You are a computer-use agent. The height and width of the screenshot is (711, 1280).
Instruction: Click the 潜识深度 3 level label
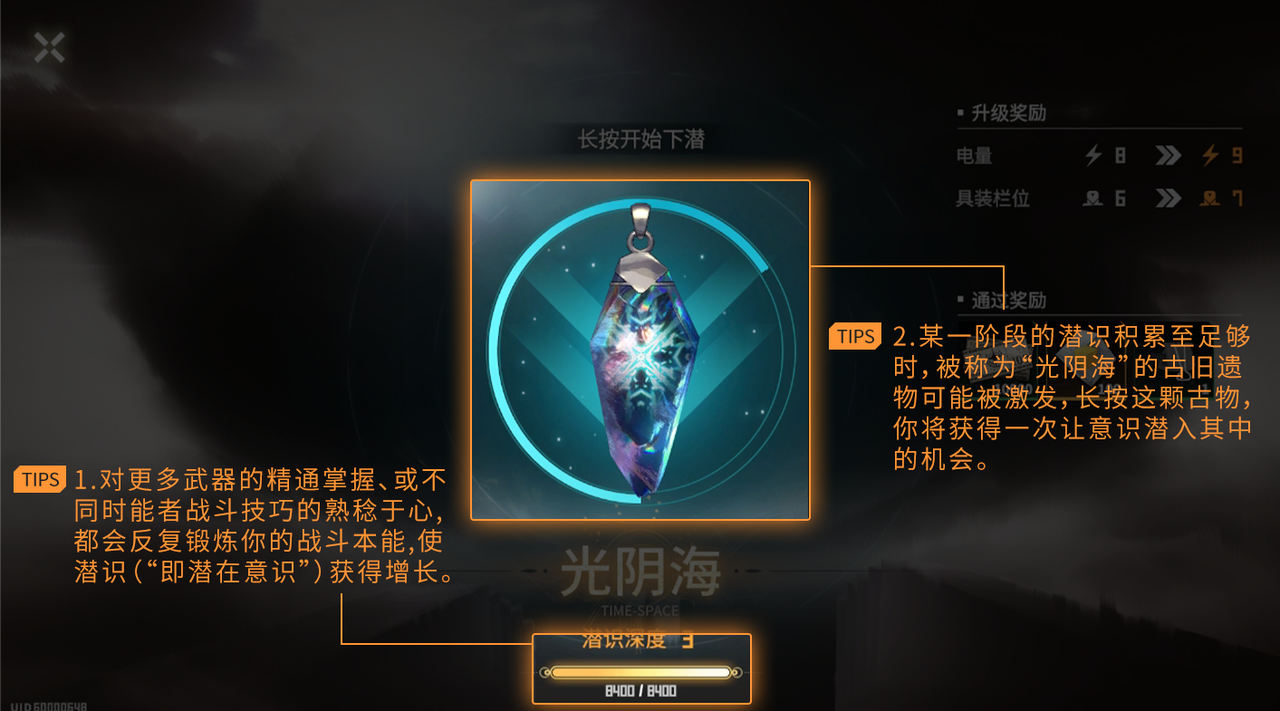tap(638, 641)
